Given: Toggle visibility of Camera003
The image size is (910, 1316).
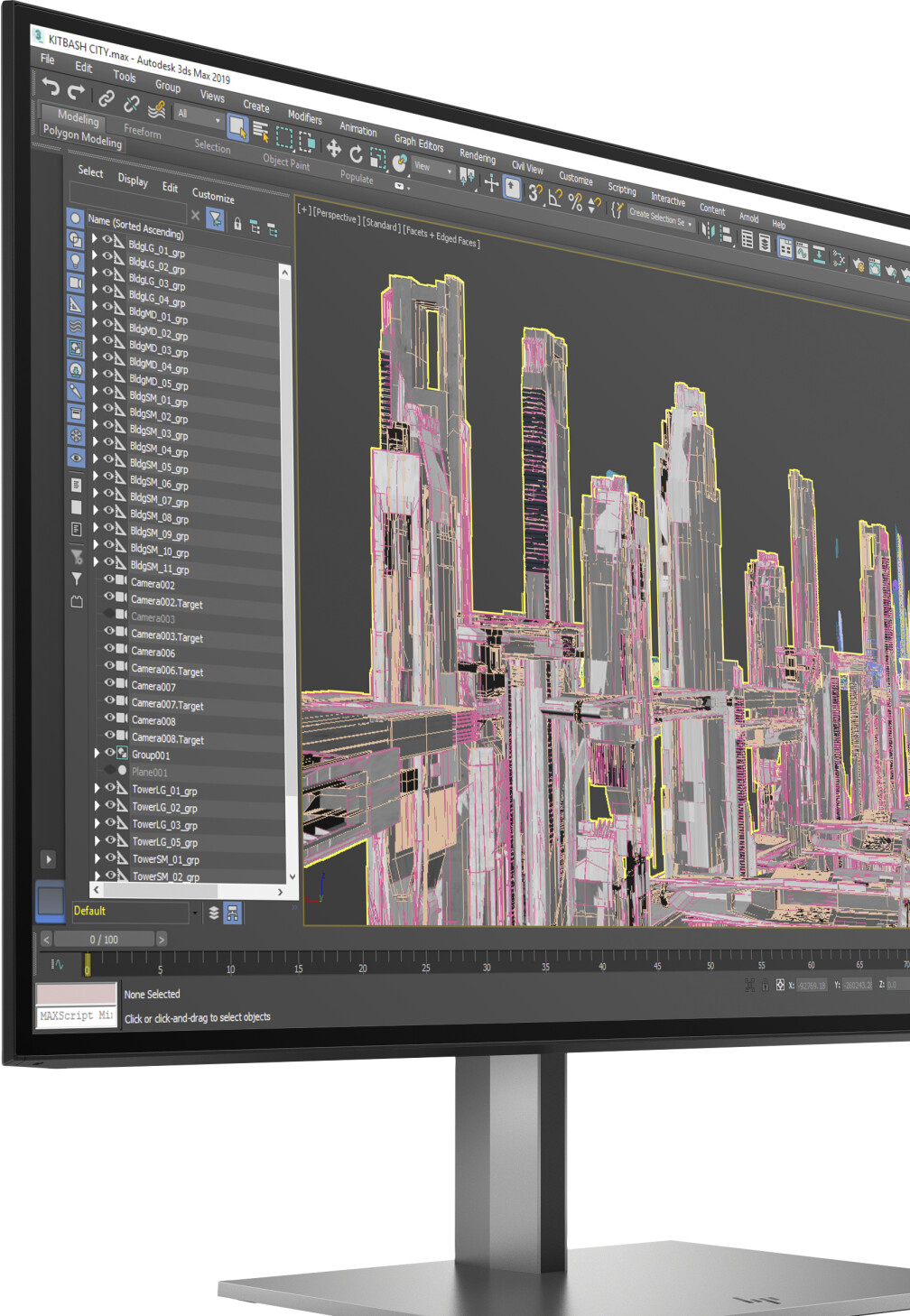Looking at the screenshot, I should (x=108, y=614).
